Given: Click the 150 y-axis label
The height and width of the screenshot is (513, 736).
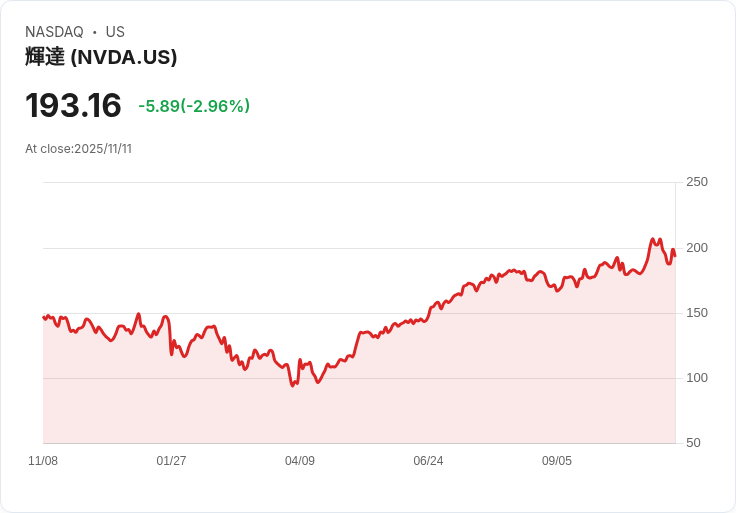Looking at the screenshot, I should 697,312.
